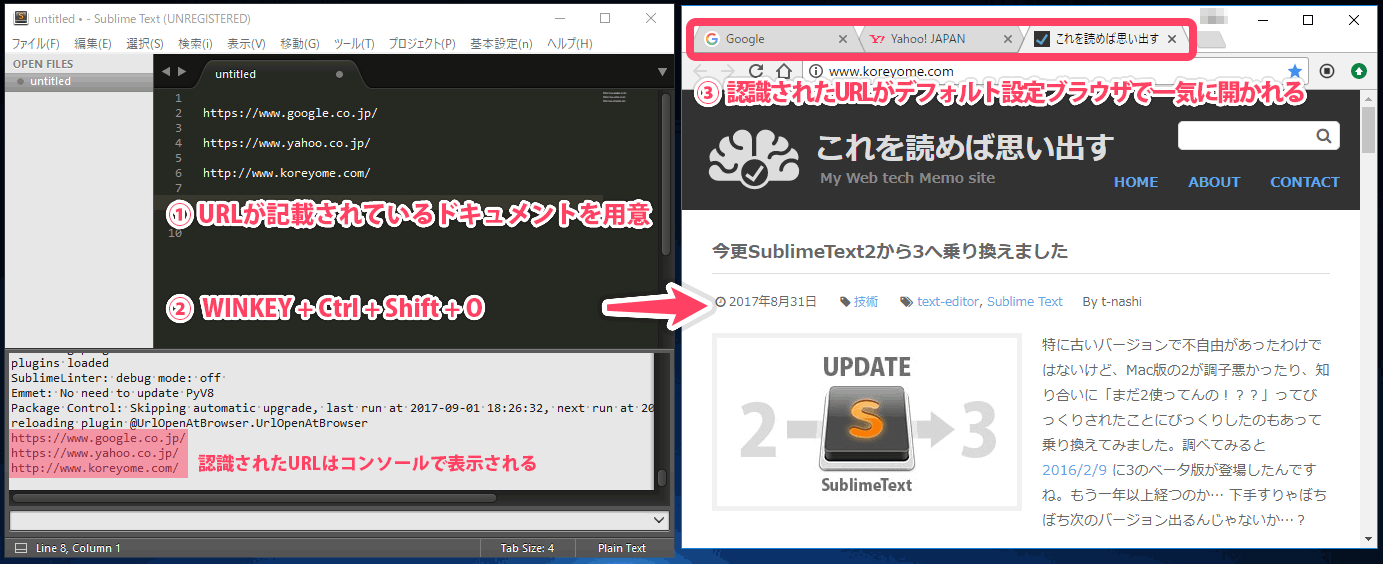This screenshot has width=1383, height=564.
Task: Click the console vertical scrollbar
Action: coord(661,478)
